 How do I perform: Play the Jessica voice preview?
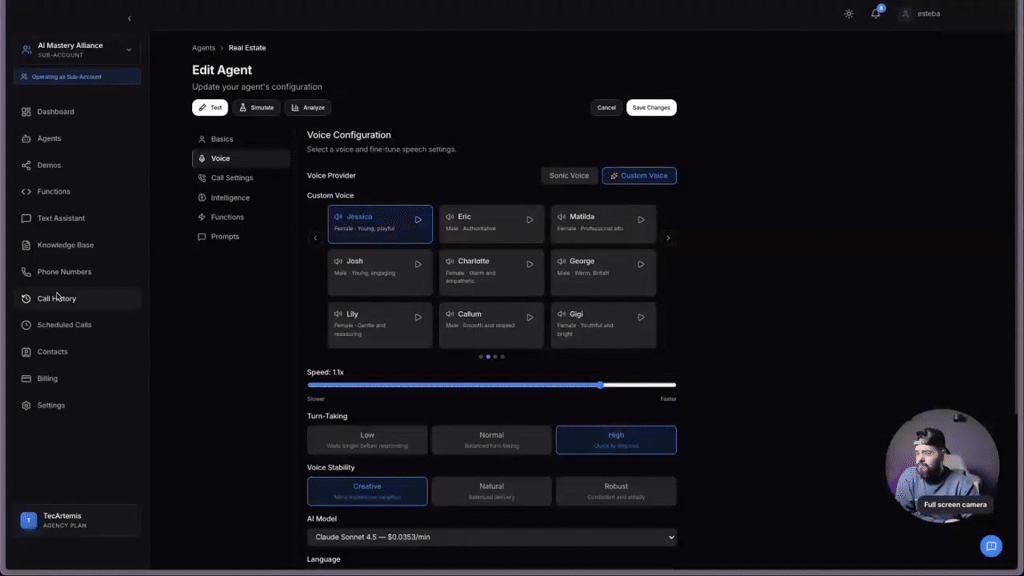click(418, 220)
